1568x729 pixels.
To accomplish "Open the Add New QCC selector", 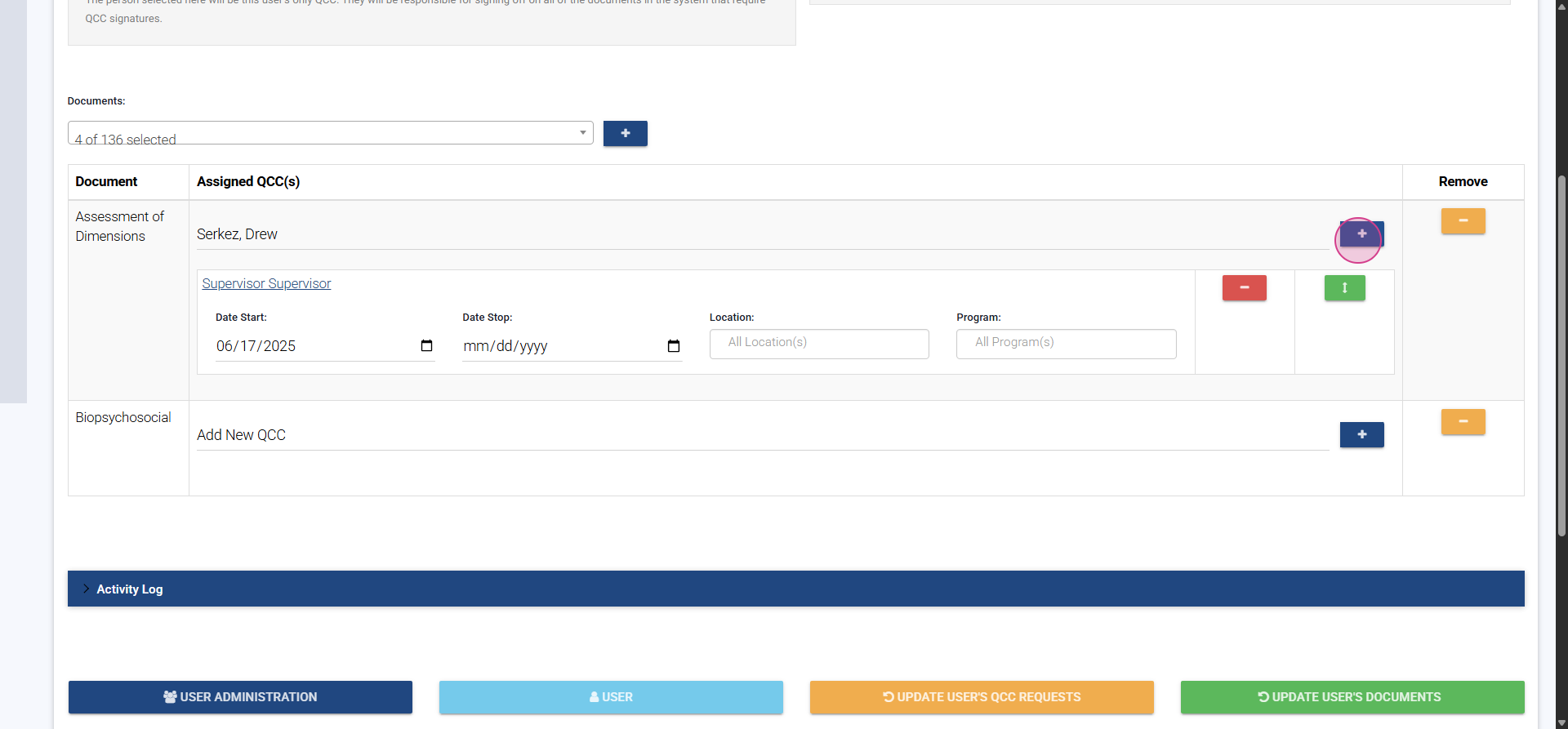I will pos(759,435).
